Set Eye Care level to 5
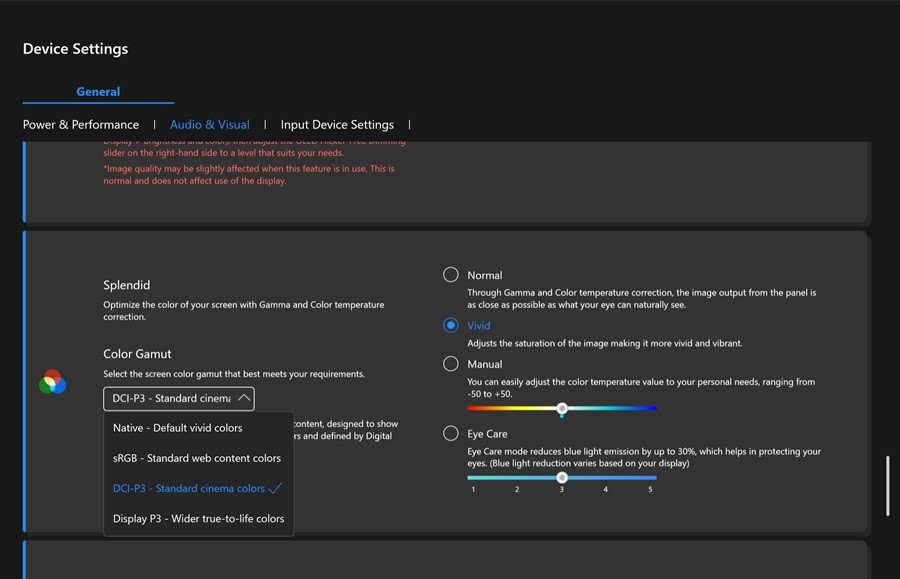Screen dimensions: 900x579 [x=650, y=478]
